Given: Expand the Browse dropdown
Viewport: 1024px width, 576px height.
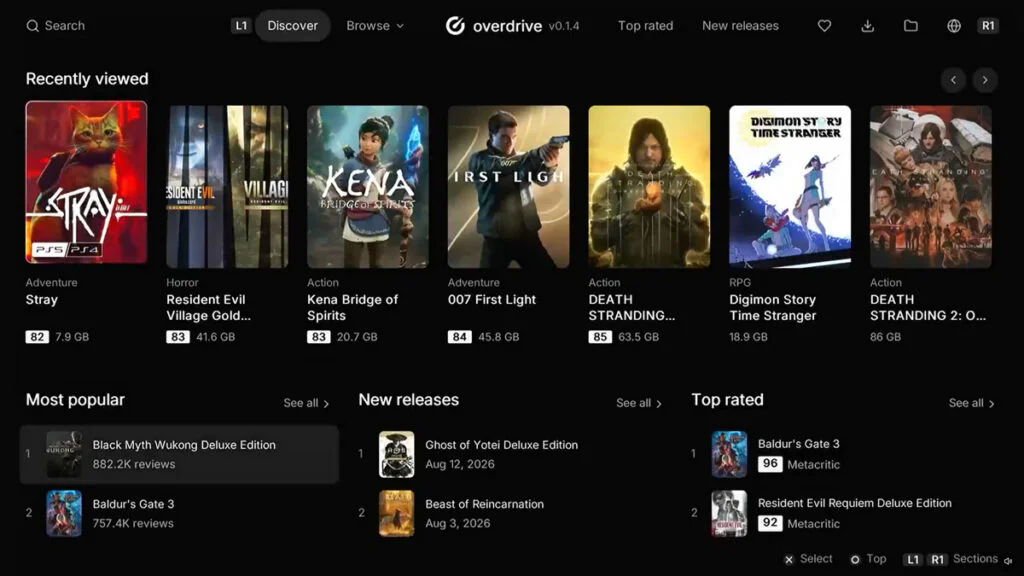Looking at the screenshot, I should (375, 25).
